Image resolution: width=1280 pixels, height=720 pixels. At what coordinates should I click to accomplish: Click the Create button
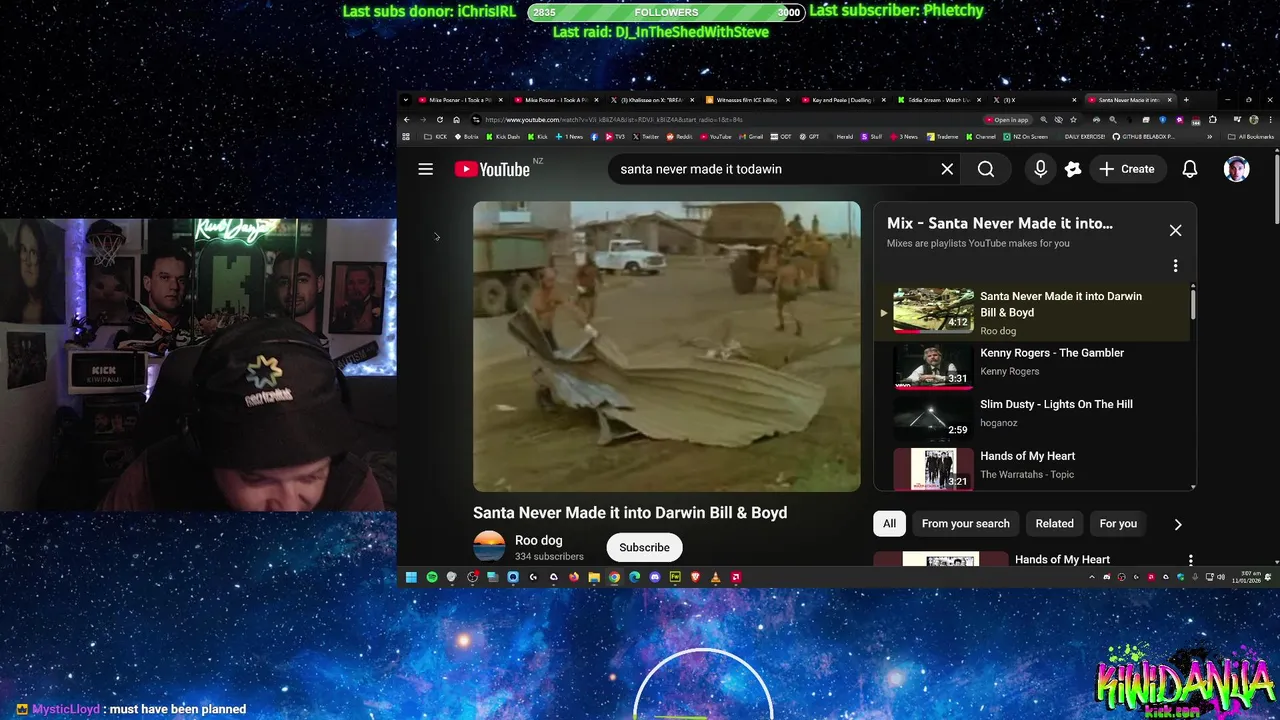pyautogui.click(x=1127, y=169)
